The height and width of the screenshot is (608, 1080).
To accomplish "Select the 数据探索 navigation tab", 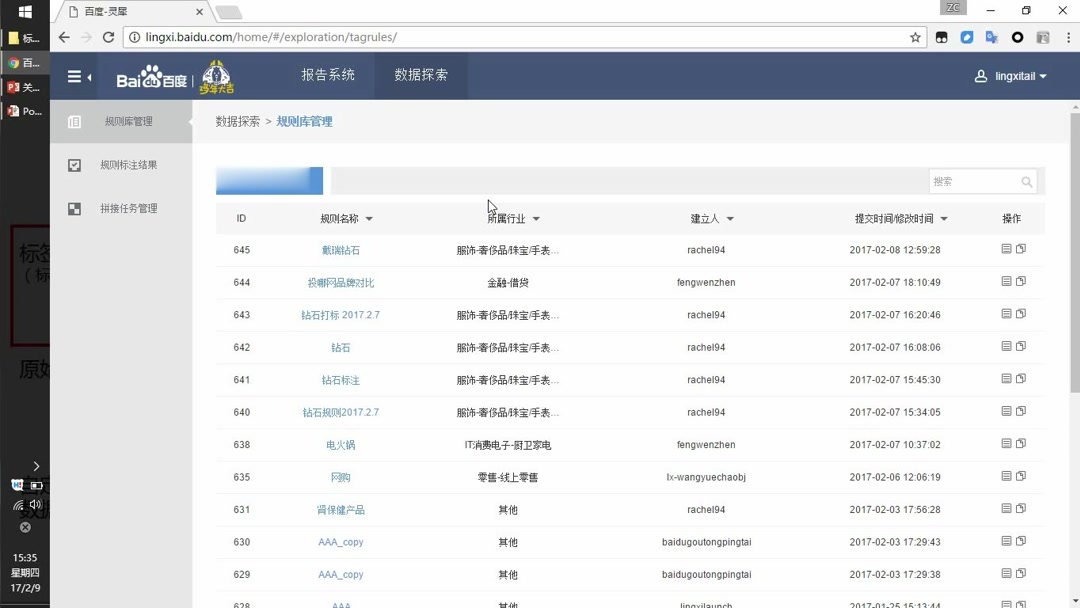I will tap(420, 75).
